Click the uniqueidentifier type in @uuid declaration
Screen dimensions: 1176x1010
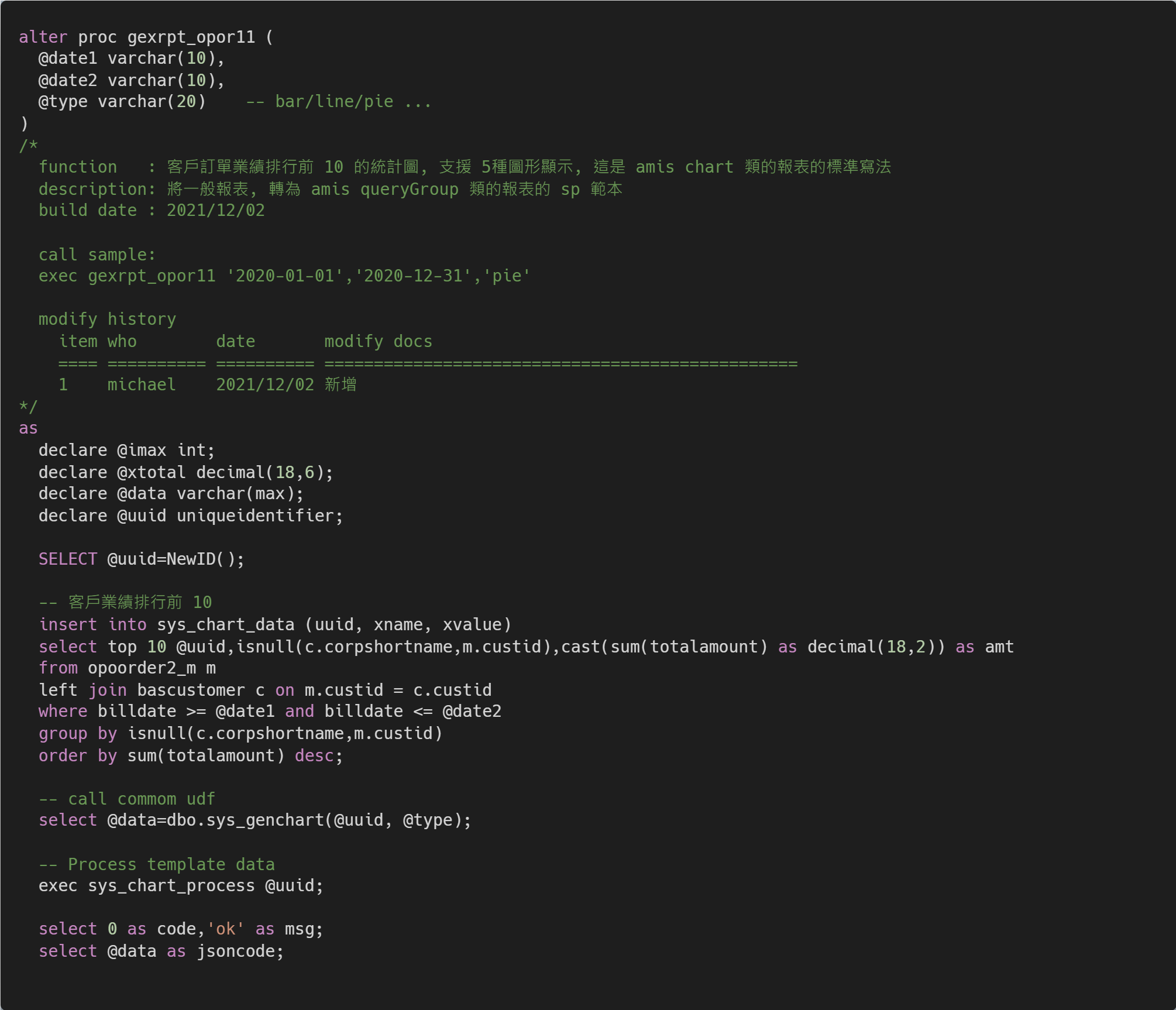(255, 516)
